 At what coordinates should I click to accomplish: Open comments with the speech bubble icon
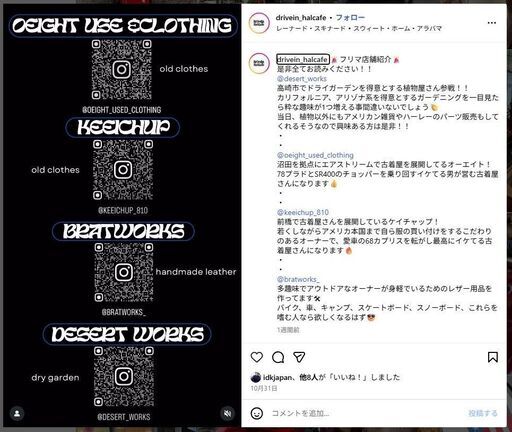tap(278, 357)
